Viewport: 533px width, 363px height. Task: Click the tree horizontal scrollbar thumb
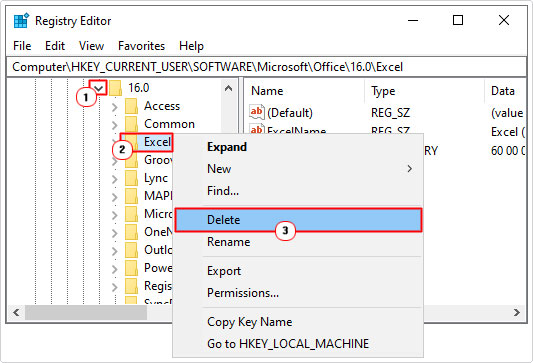[x=86, y=312]
